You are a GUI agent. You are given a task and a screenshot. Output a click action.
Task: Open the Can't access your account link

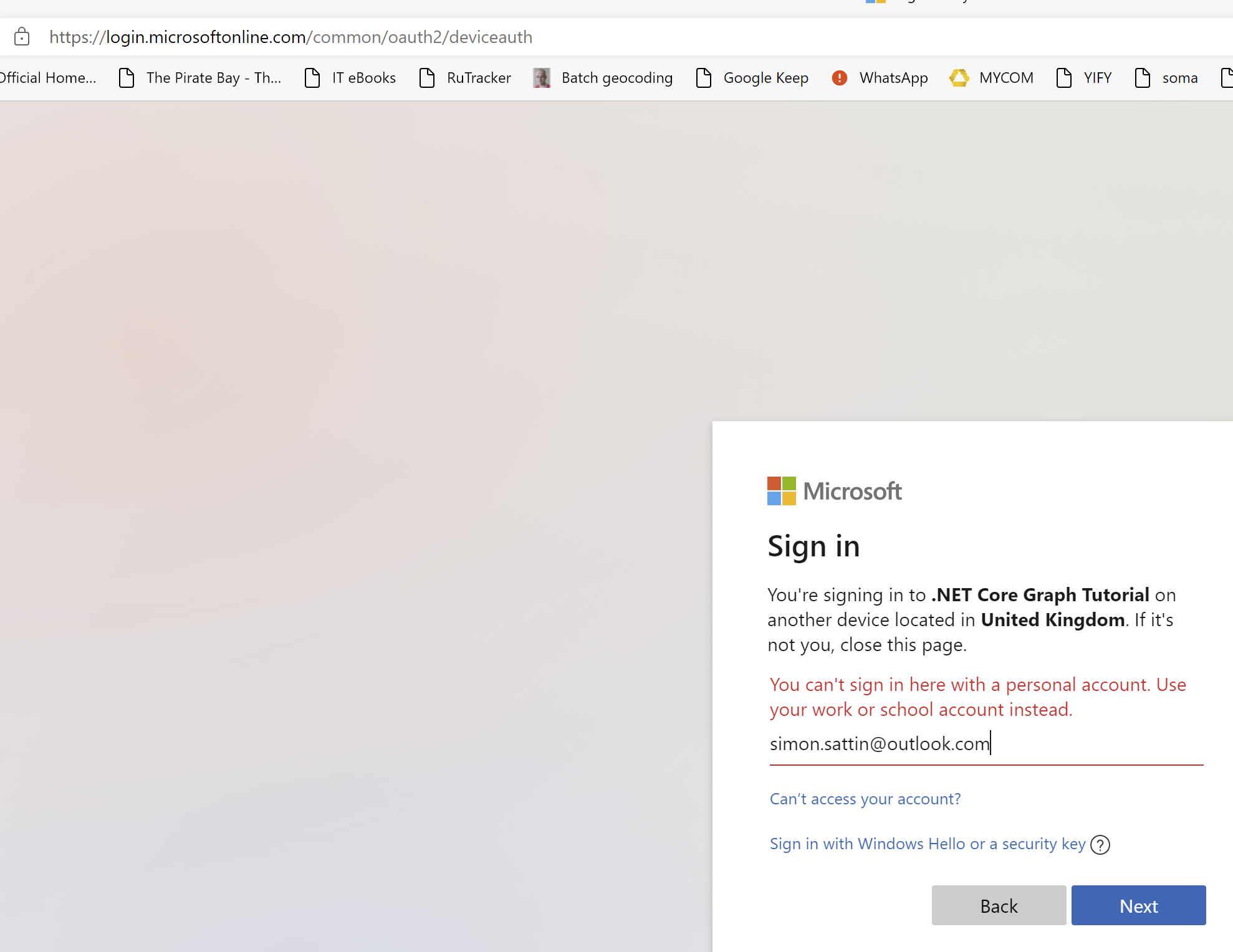[x=865, y=799]
